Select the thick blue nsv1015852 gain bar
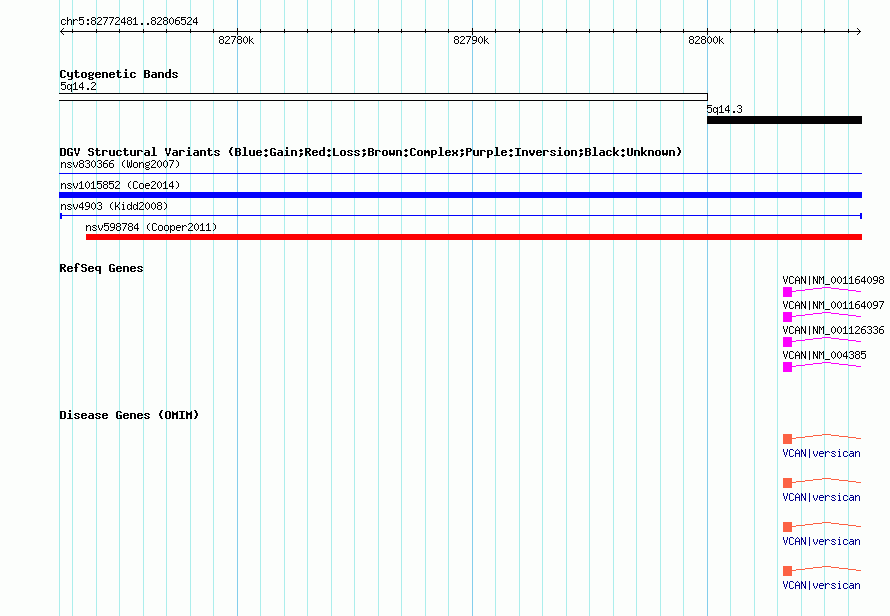 tap(461, 195)
